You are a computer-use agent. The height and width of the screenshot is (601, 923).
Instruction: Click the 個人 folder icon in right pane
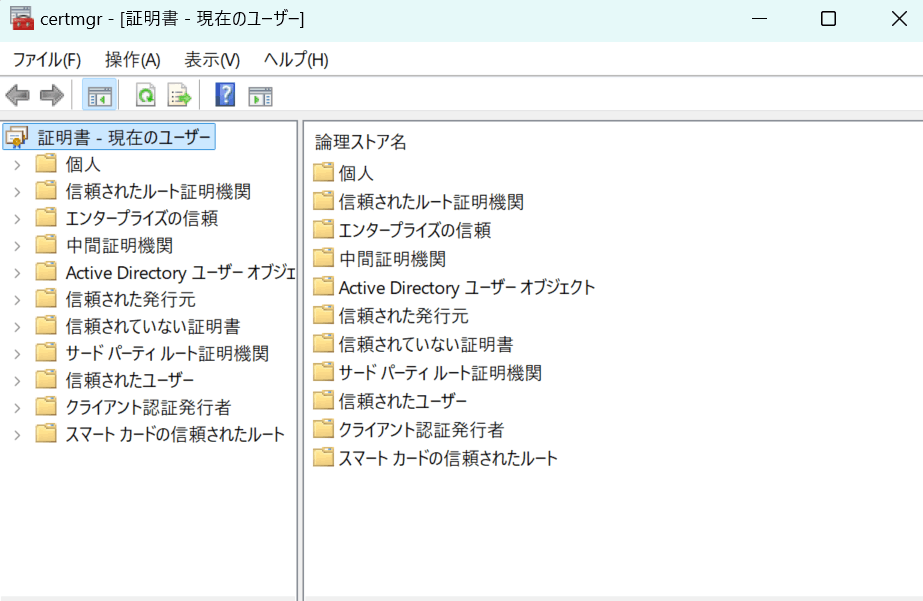(323, 172)
